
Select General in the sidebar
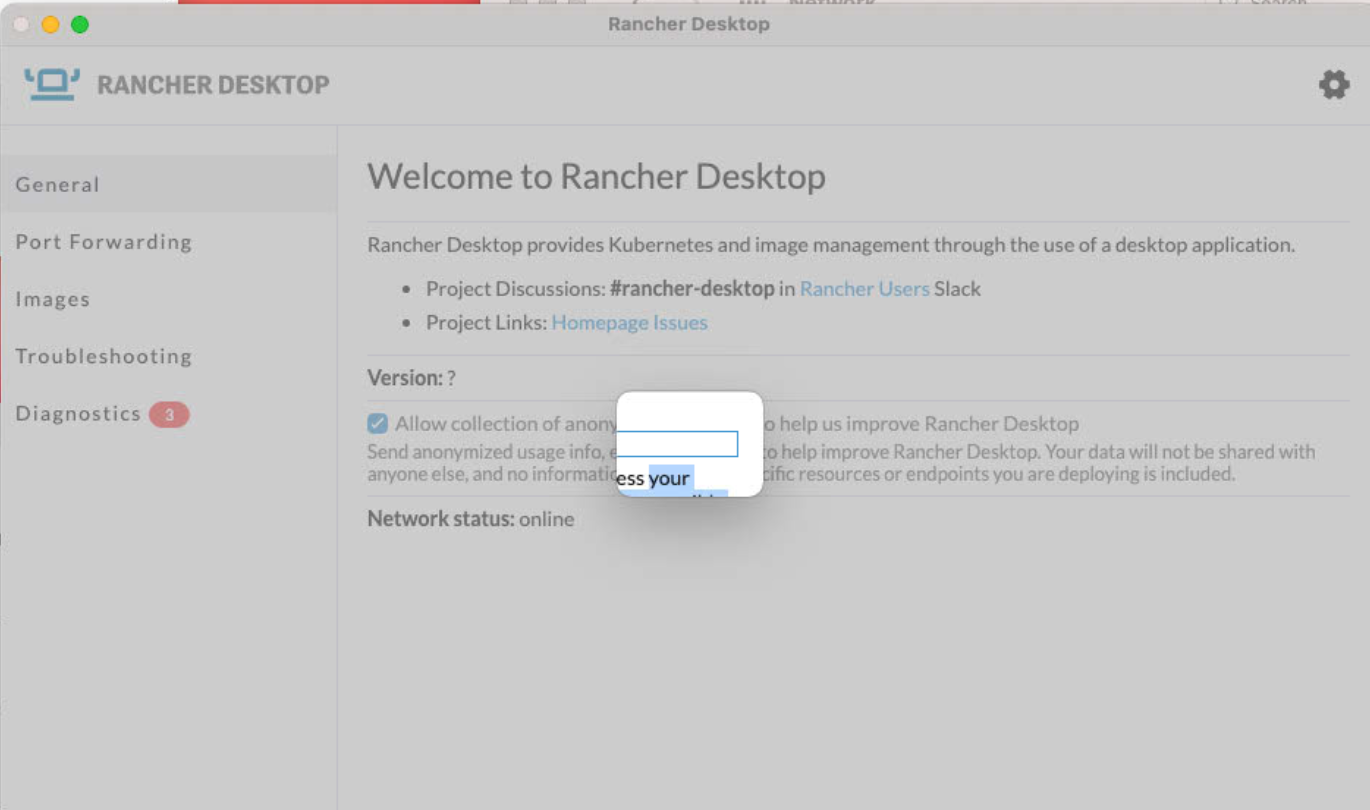point(57,184)
